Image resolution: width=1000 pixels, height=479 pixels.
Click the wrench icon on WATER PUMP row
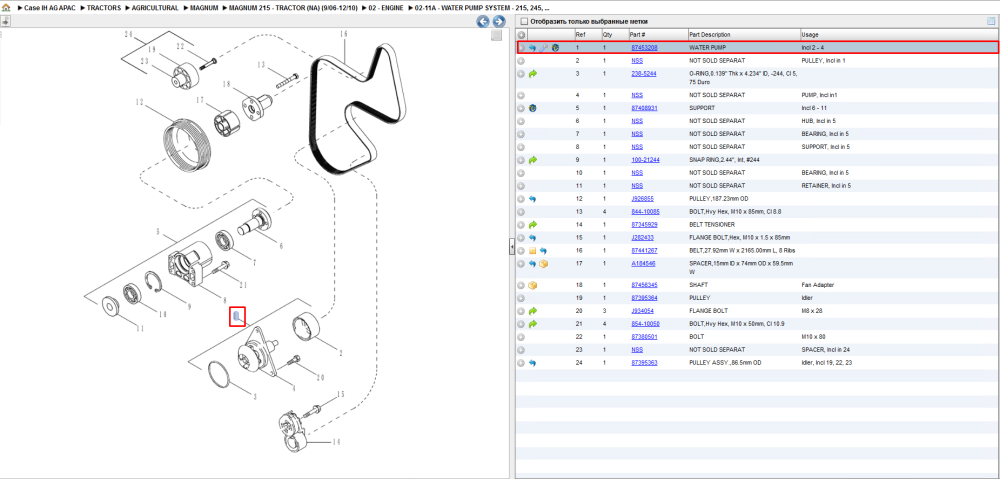click(x=544, y=48)
